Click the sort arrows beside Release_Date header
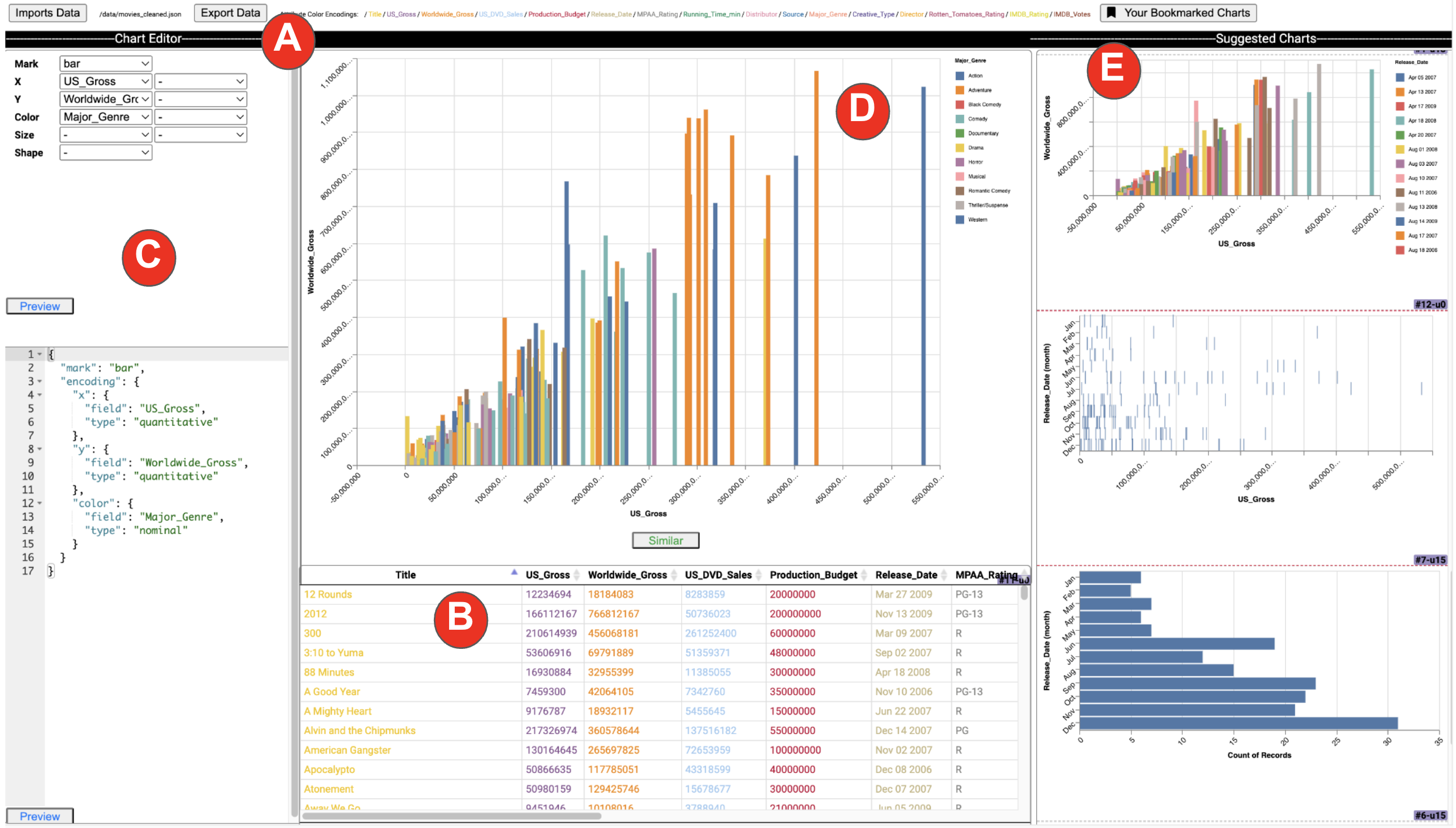Screen dimensions: 1456x828 [944, 575]
